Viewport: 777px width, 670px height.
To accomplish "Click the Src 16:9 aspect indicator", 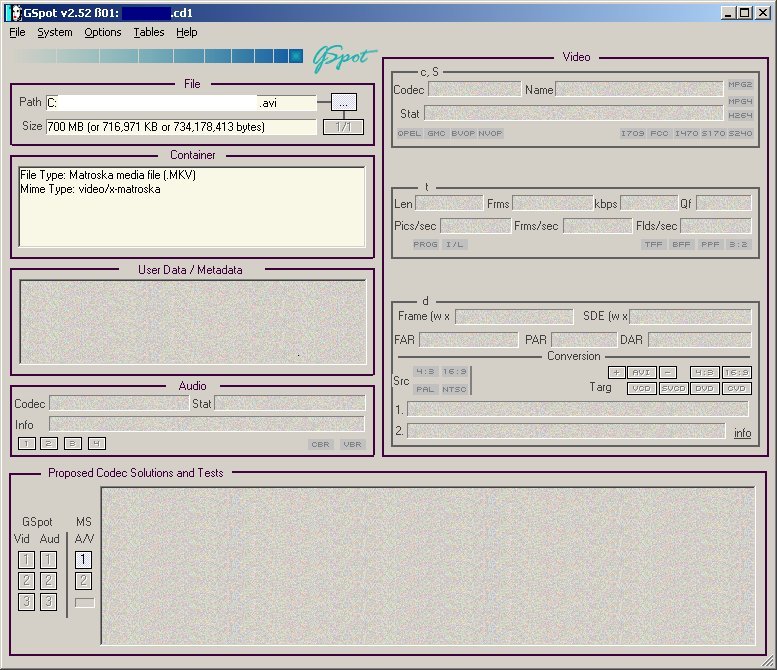I will [454, 372].
